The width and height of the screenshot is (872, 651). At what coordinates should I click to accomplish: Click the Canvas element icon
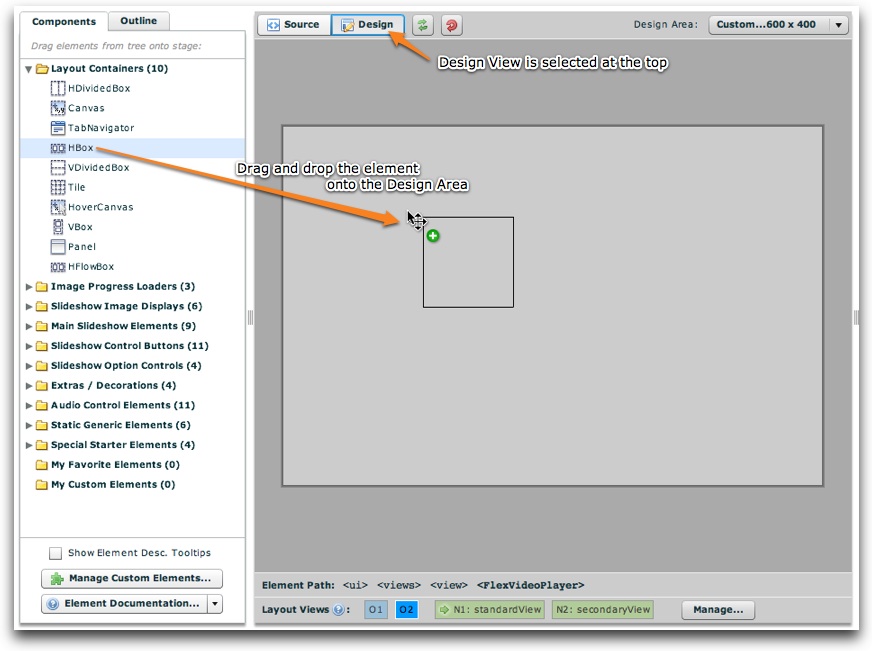(x=58, y=108)
